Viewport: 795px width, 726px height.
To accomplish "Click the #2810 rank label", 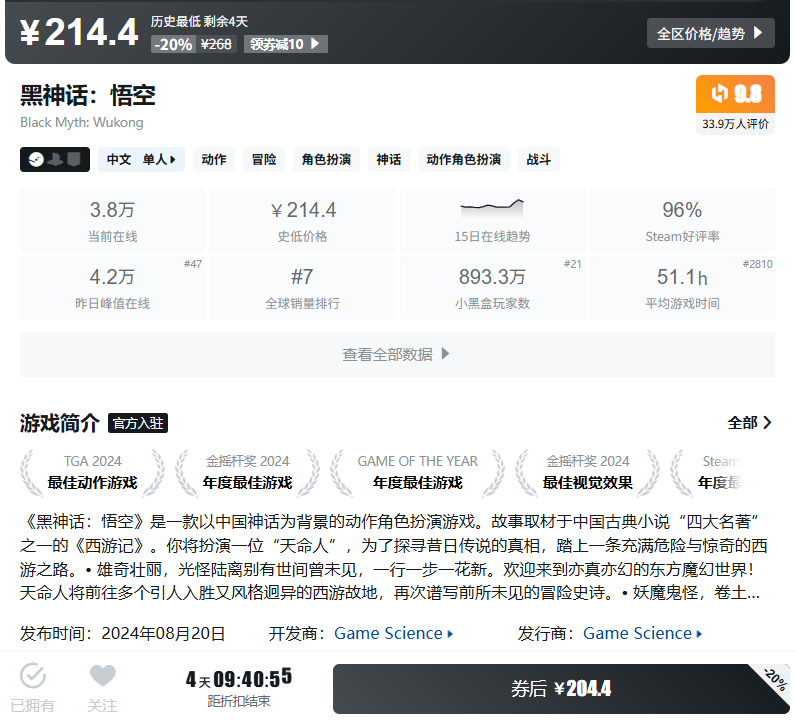I will [757, 264].
